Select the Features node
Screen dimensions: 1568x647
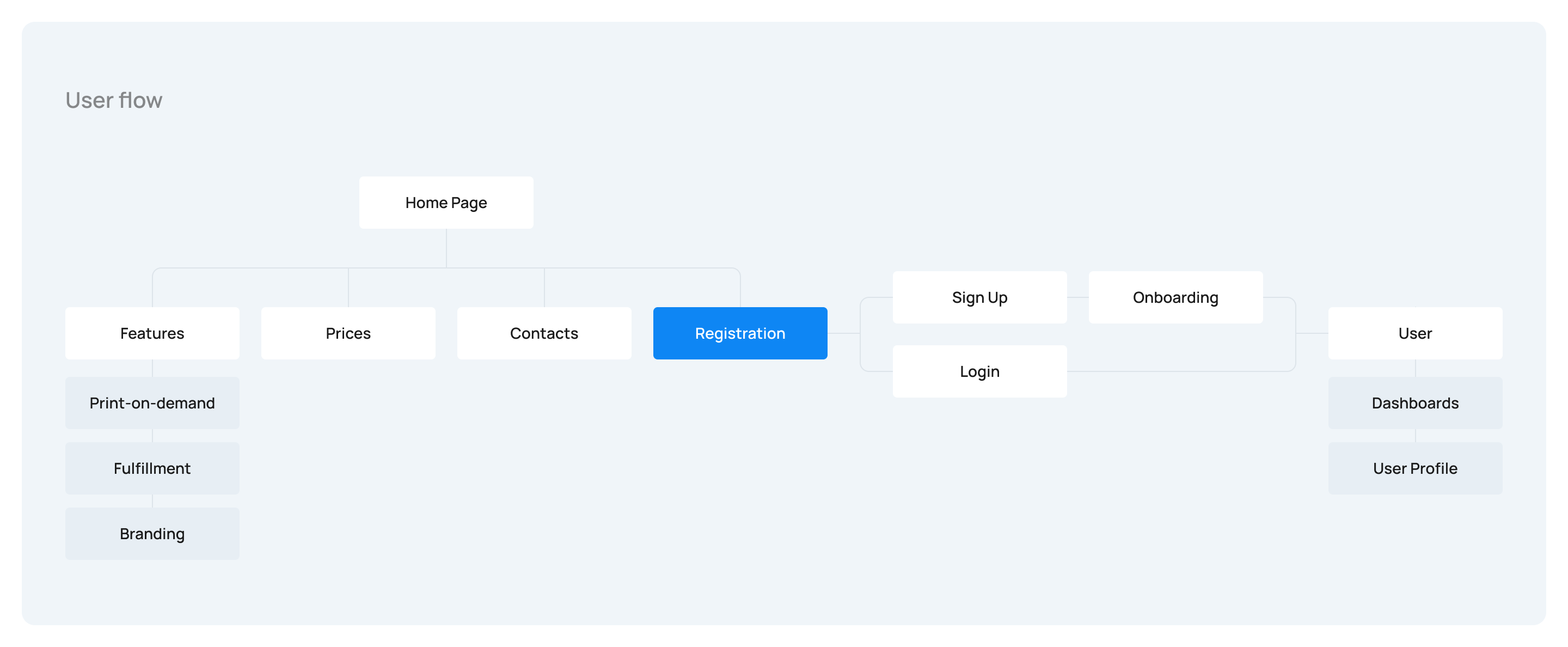tap(152, 333)
